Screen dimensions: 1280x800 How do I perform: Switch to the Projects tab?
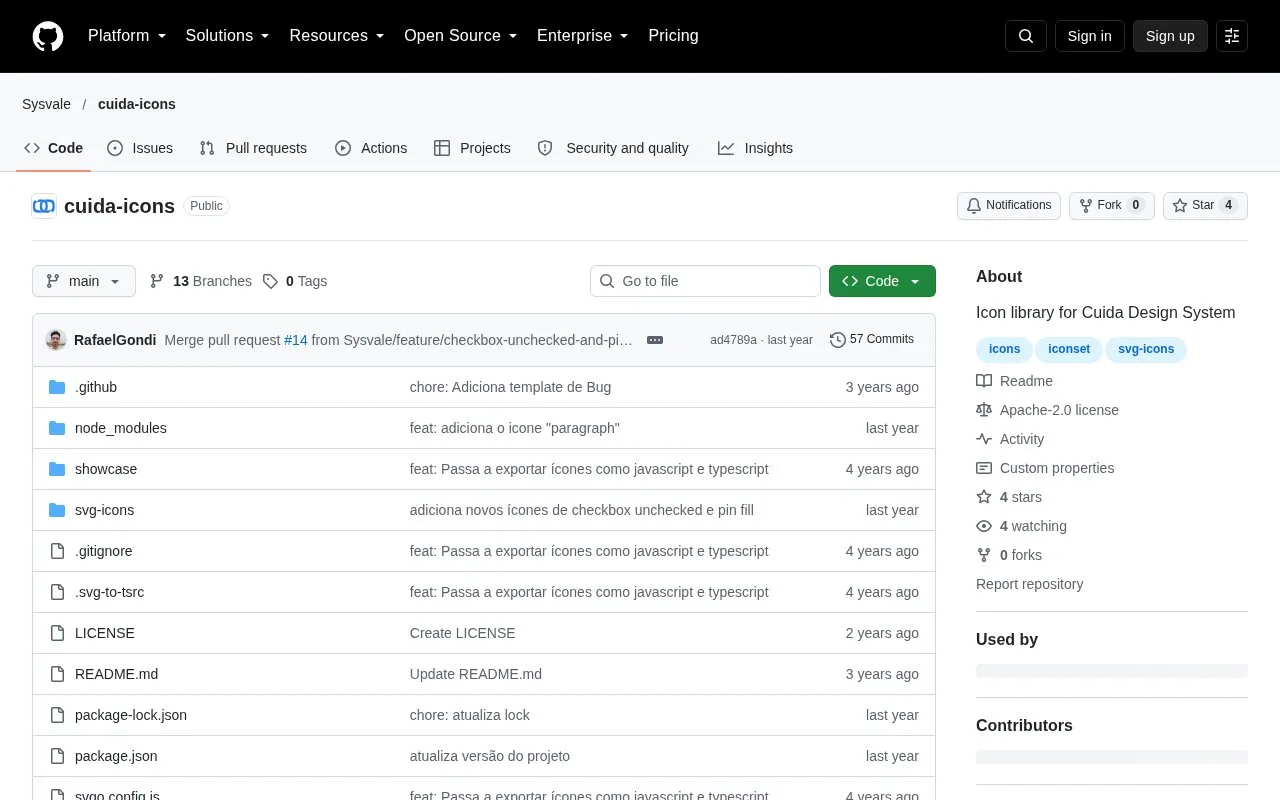point(472,148)
